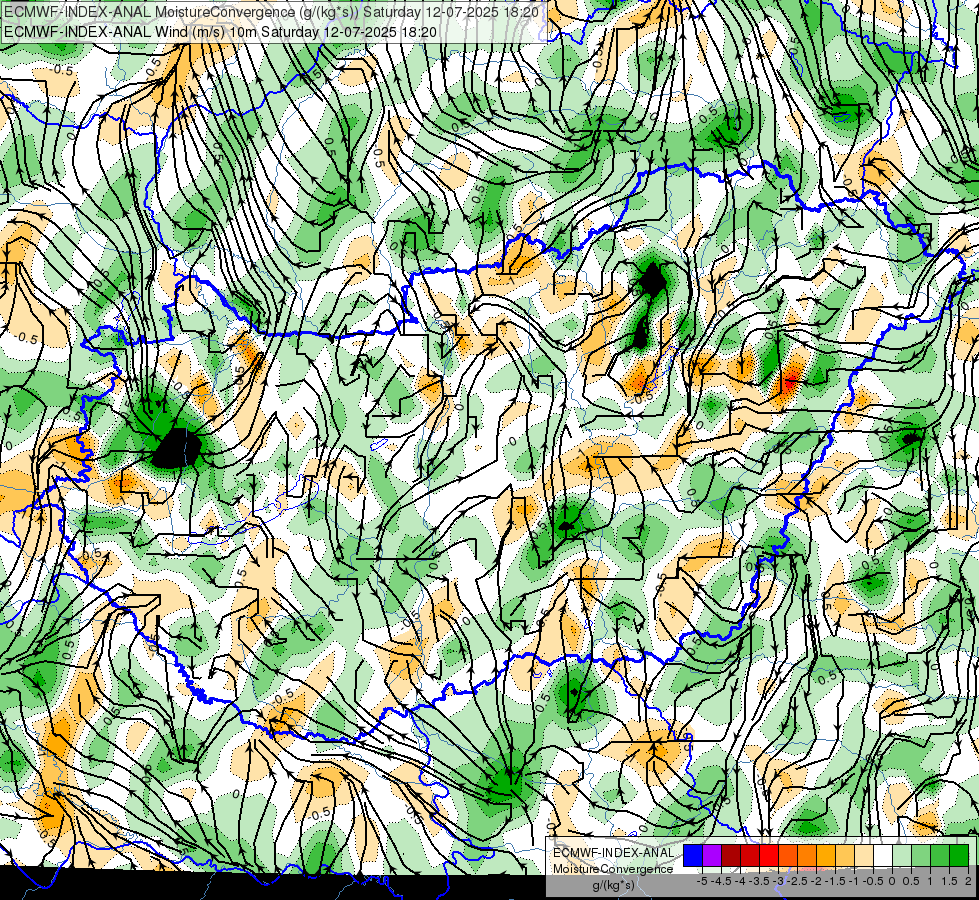Pick the darkest red legend swatch
979x900 pixels.
point(731,856)
